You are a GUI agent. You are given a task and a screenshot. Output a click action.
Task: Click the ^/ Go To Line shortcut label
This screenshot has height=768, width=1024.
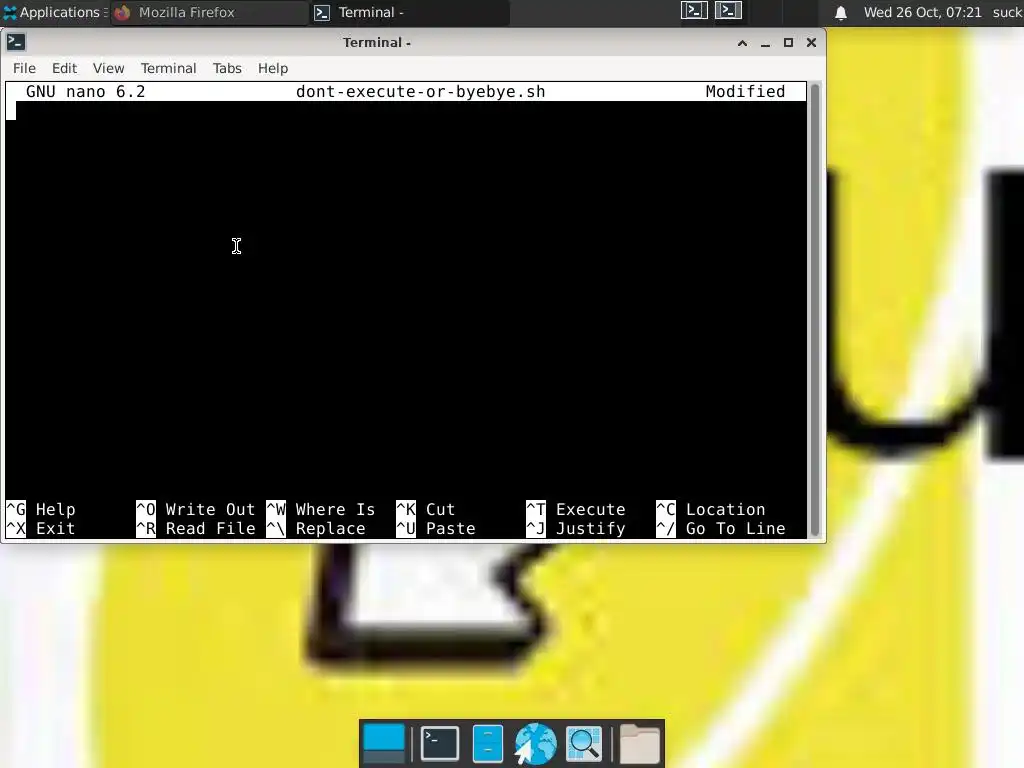(720, 528)
